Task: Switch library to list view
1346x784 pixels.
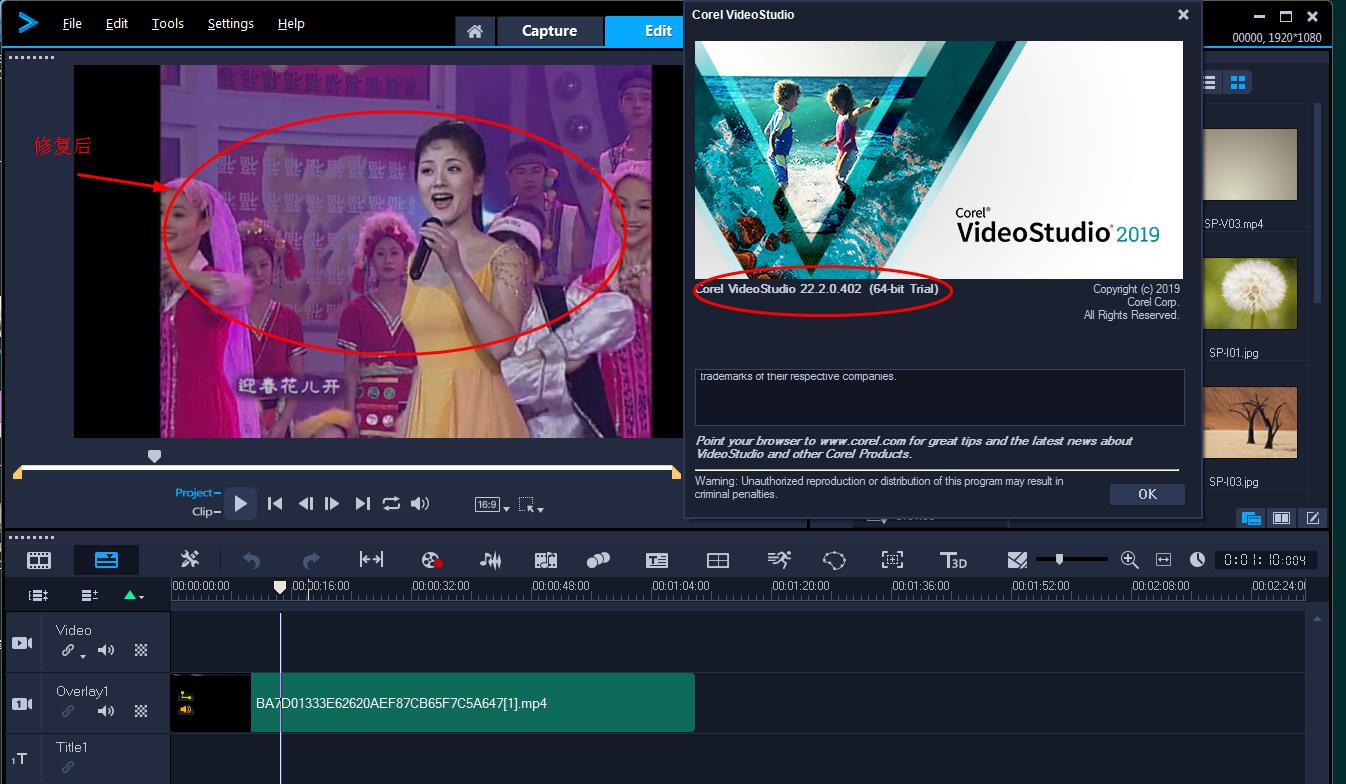Action: [x=1209, y=82]
